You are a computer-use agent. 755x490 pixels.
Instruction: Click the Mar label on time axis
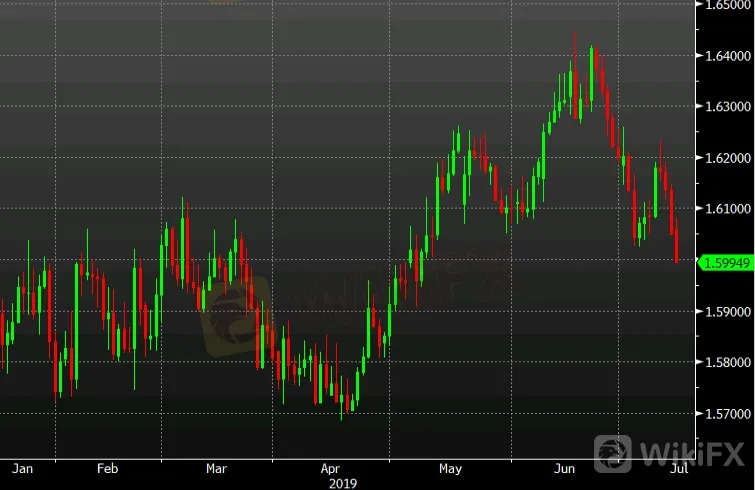pyautogui.click(x=216, y=469)
